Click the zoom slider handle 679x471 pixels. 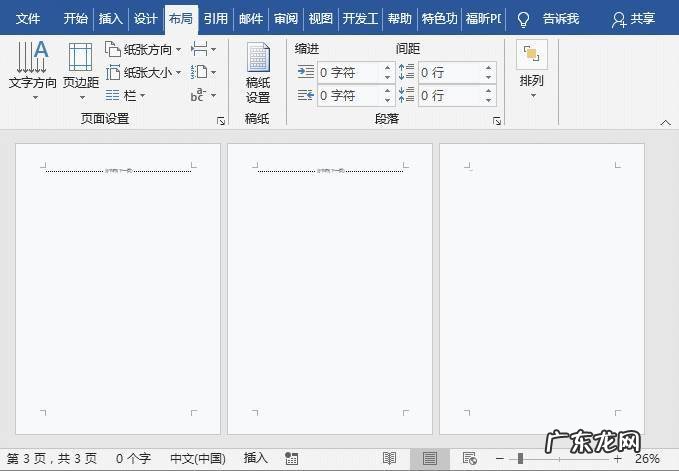[520, 458]
